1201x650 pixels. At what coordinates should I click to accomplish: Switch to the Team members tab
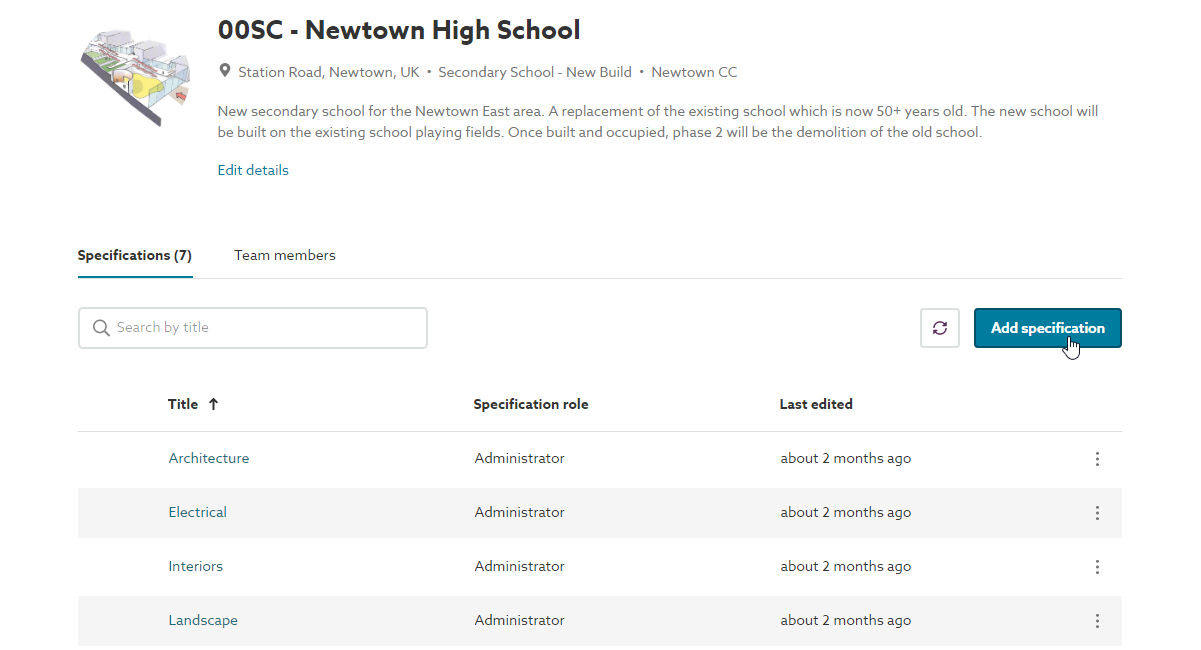coord(285,256)
